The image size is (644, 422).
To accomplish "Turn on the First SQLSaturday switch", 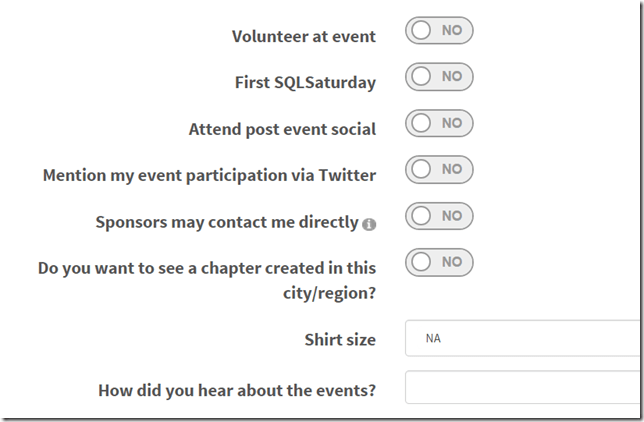I will (x=439, y=77).
